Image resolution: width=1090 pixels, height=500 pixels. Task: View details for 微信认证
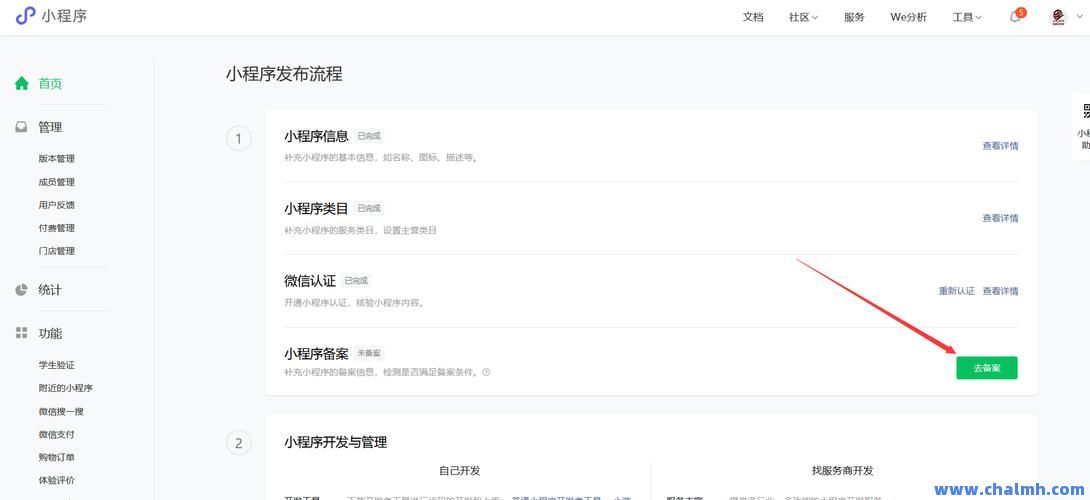[1000, 291]
